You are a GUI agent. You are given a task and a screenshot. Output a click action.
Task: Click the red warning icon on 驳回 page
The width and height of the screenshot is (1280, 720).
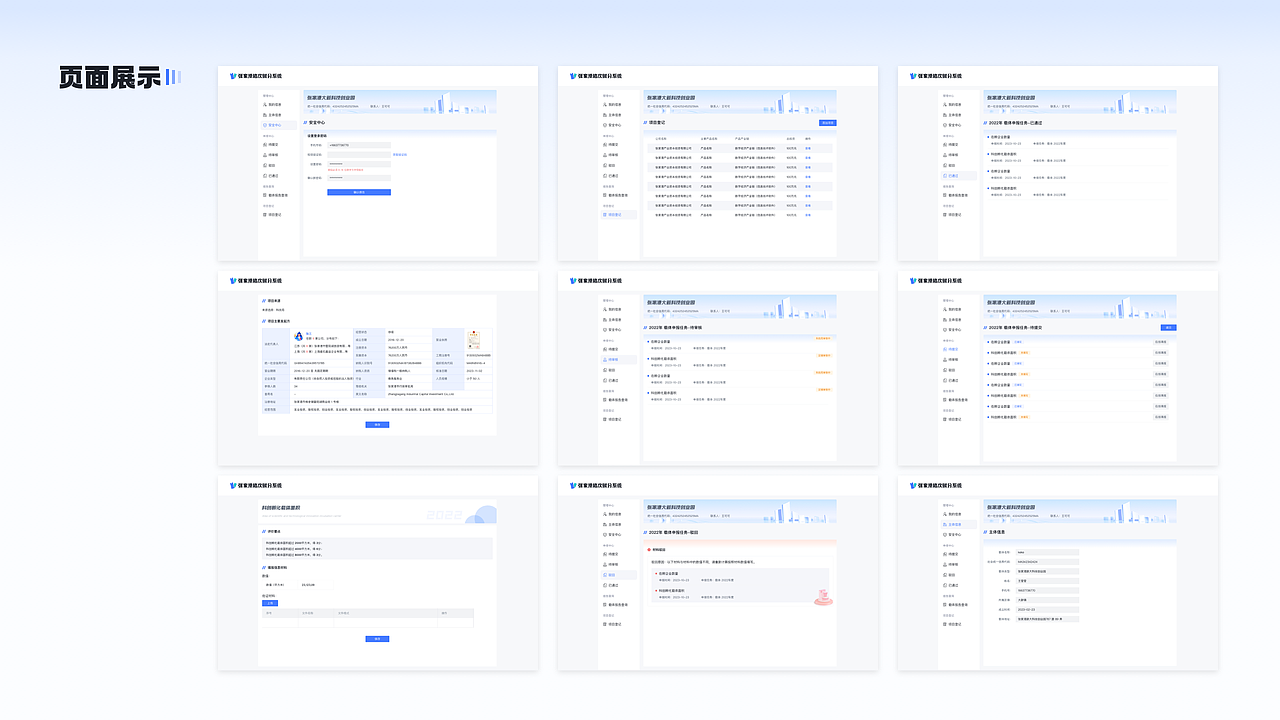click(649, 549)
